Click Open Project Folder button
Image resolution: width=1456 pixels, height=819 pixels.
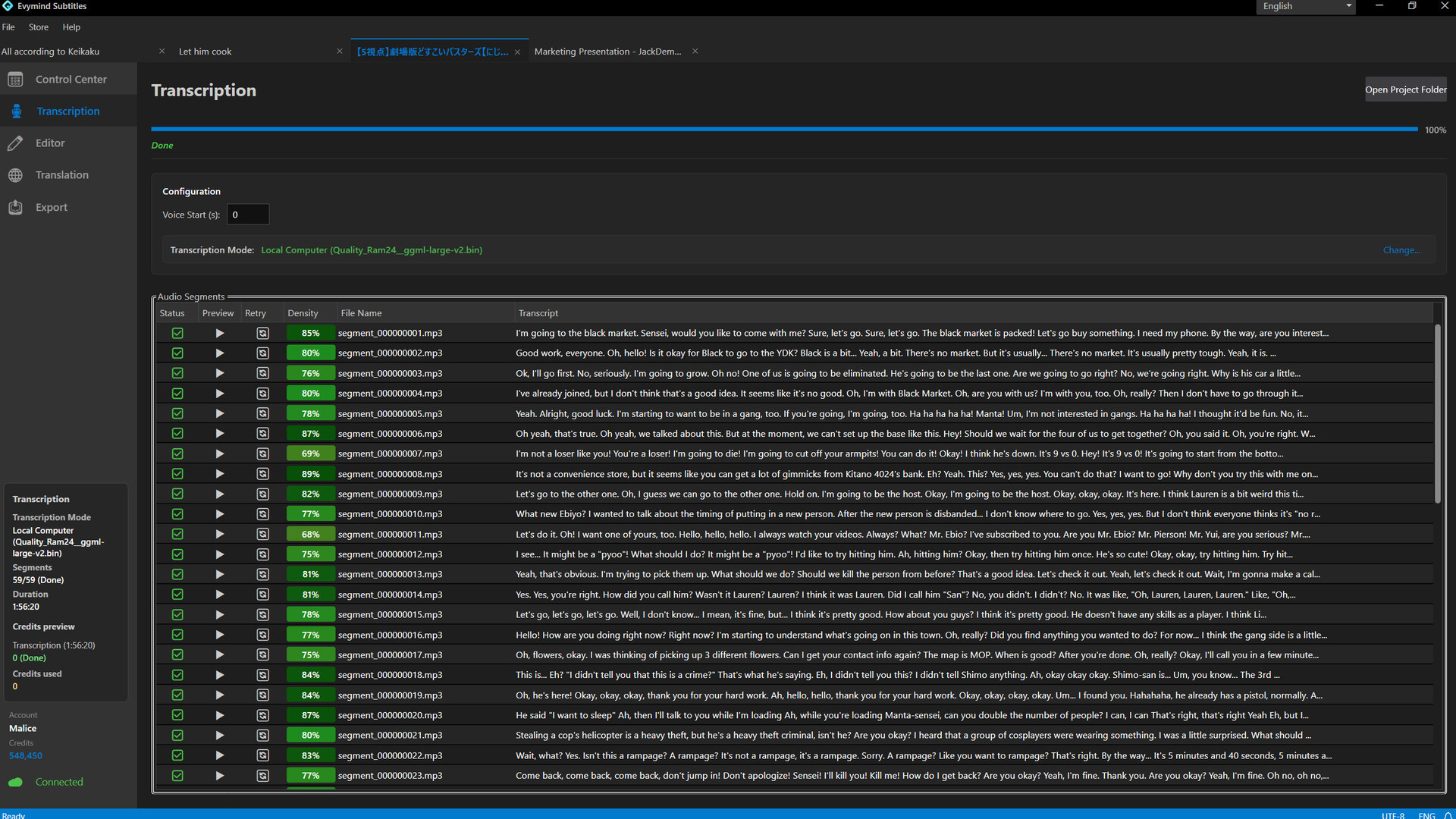pos(1405,89)
